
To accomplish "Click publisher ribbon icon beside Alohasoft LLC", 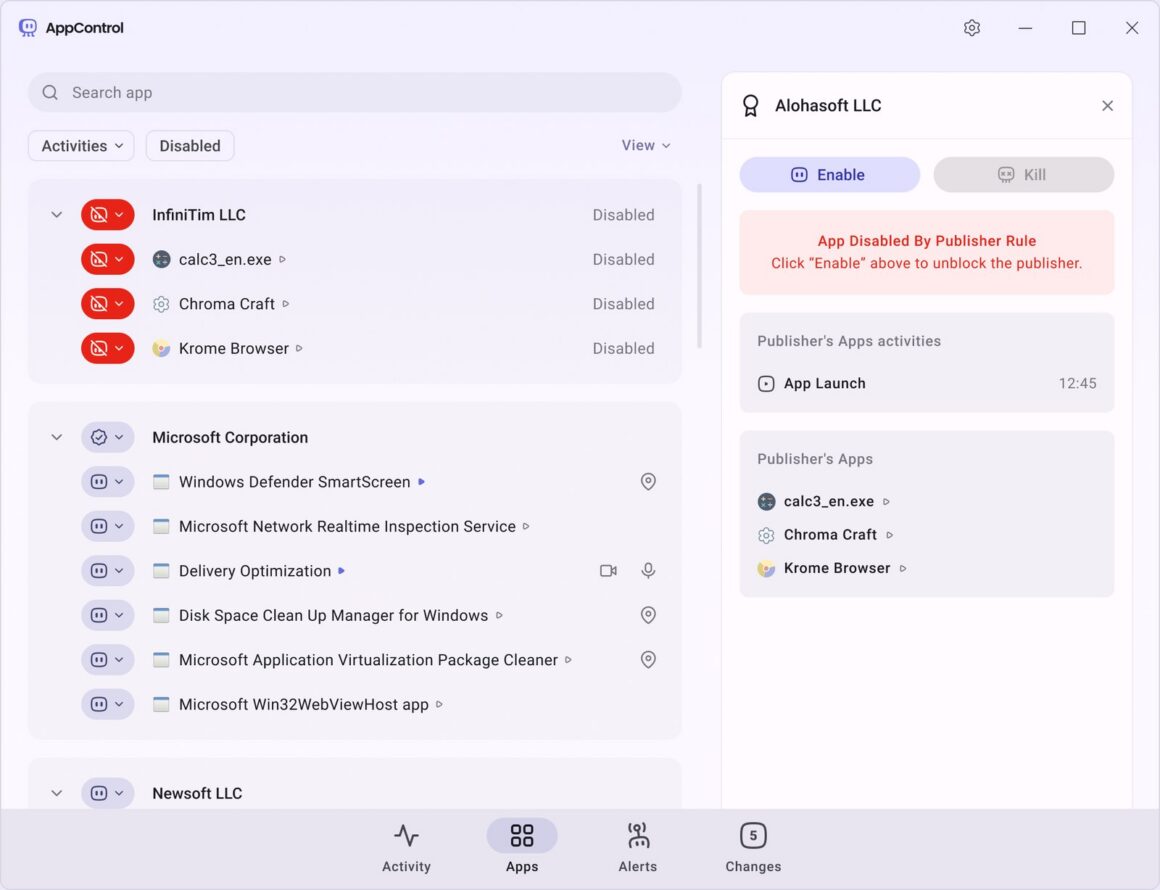I will click(x=751, y=106).
